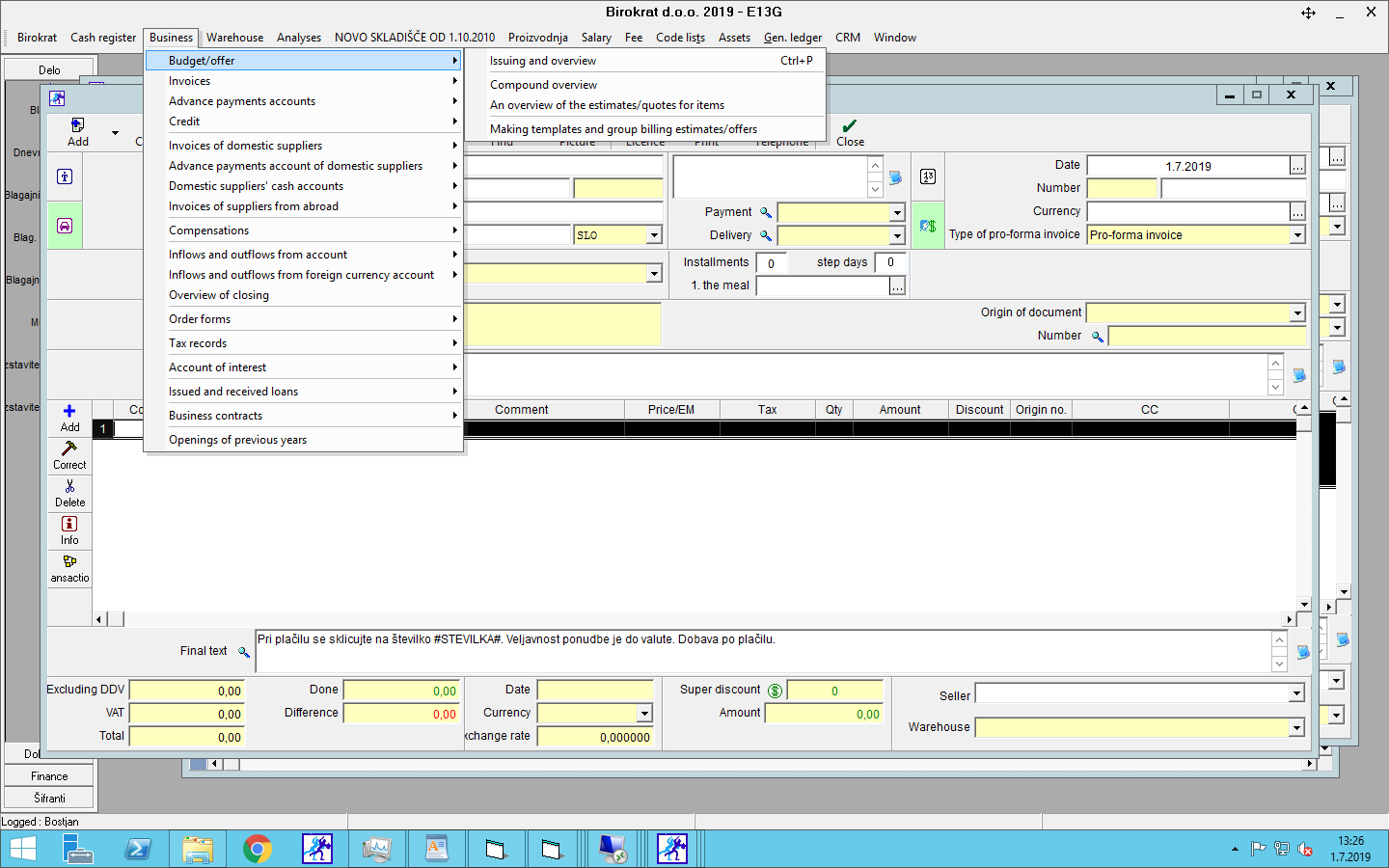
Task: Click the Exchange rate field
Action: (595, 737)
